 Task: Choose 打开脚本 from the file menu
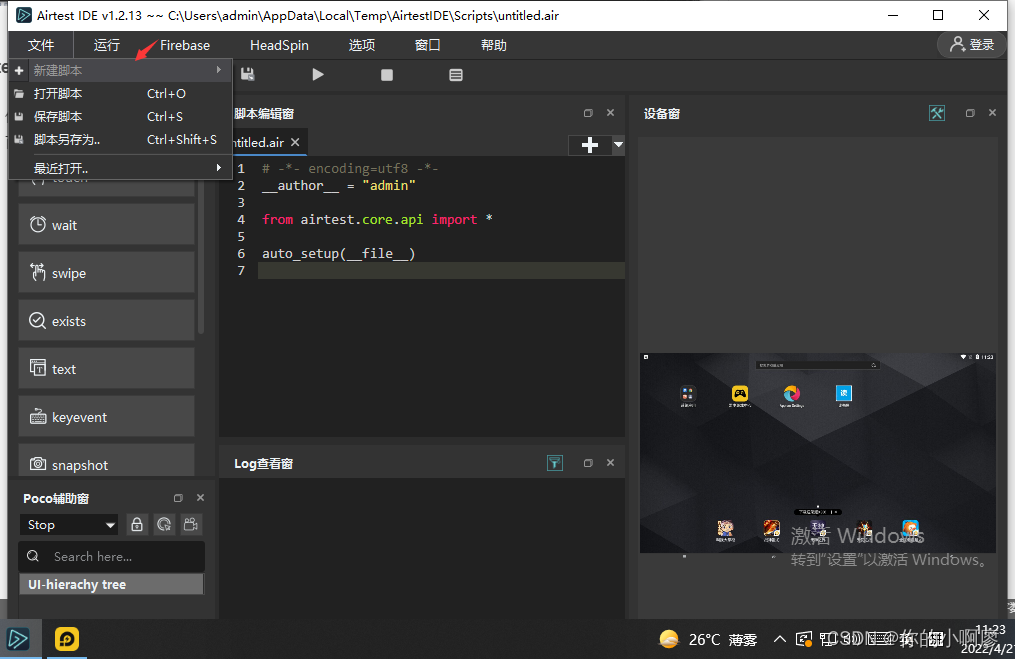[x=120, y=93]
